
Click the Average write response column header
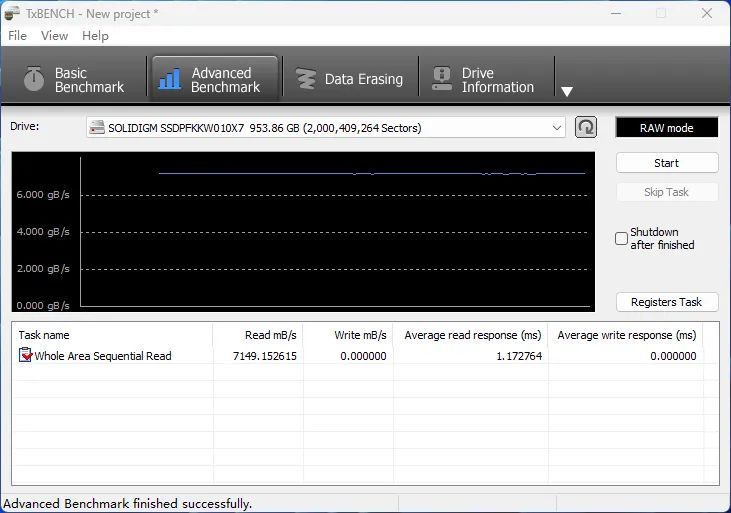click(x=626, y=335)
